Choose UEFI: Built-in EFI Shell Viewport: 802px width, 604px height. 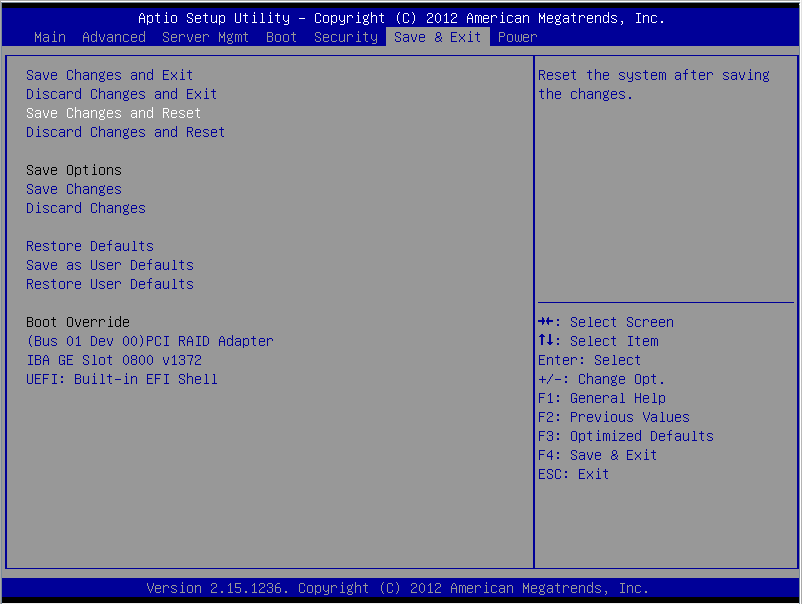coord(122,379)
